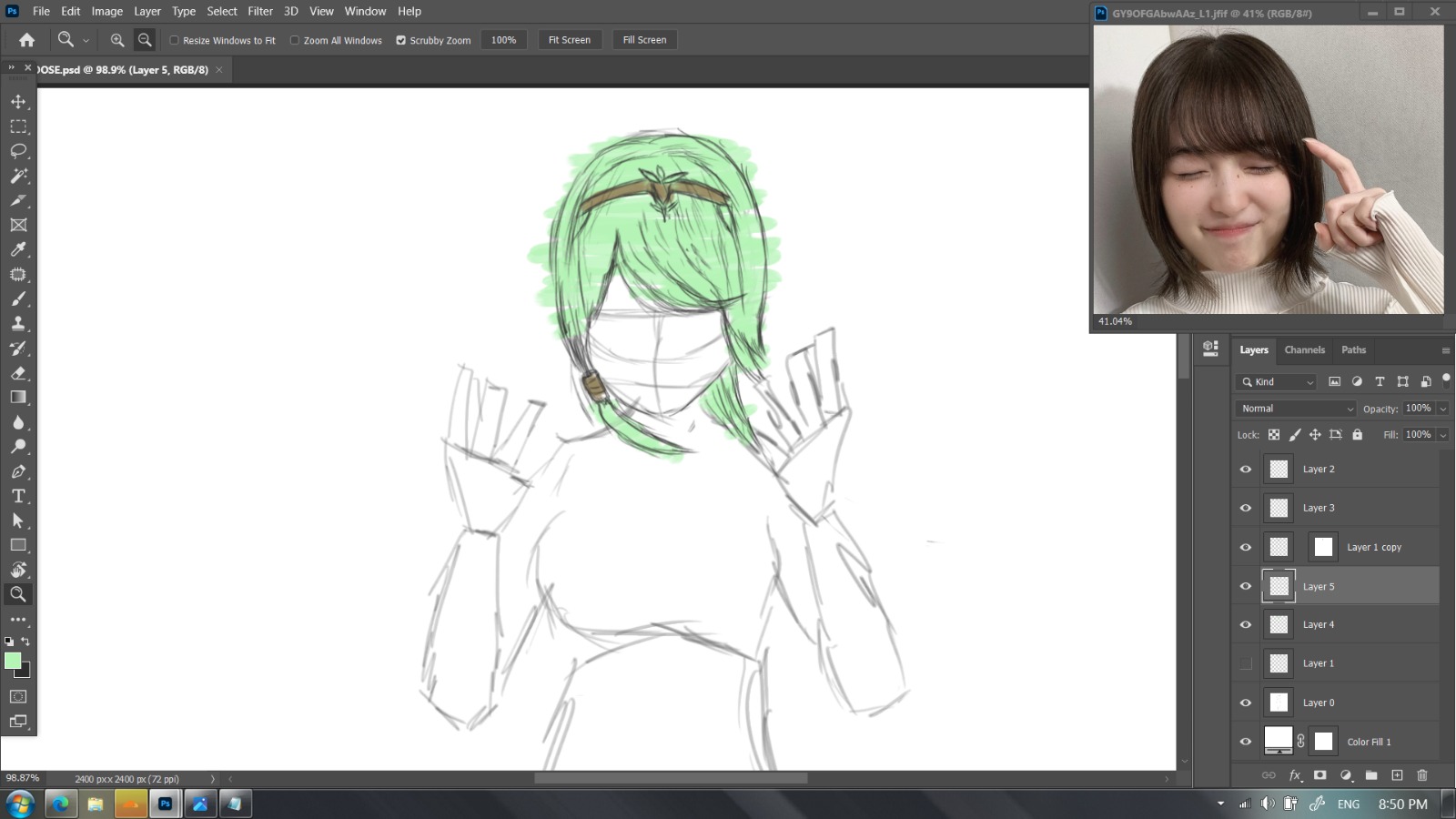Click the Home button icon
The image size is (1456, 819).
[x=26, y=40]
